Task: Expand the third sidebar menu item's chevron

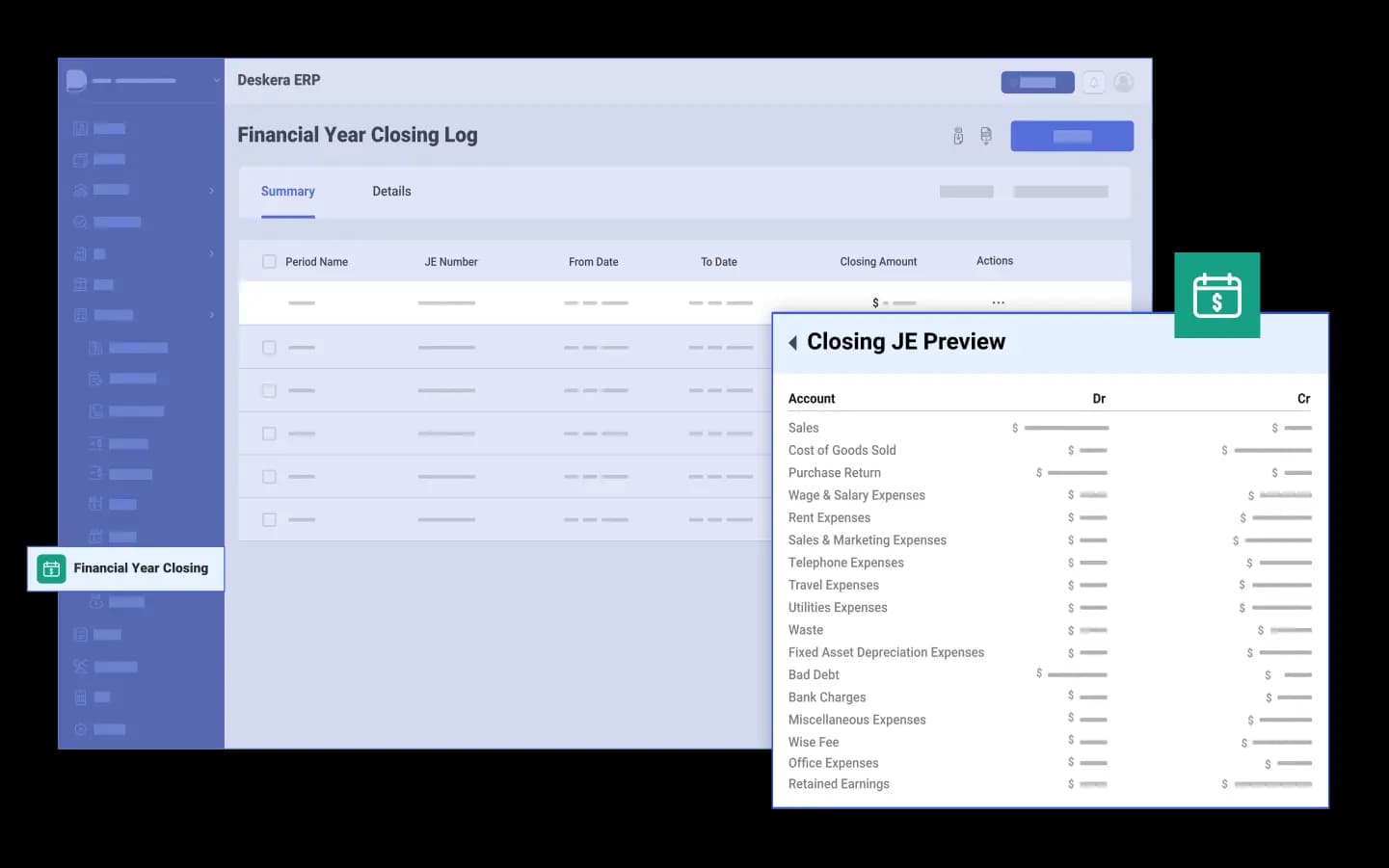Action: pos(211,191)
